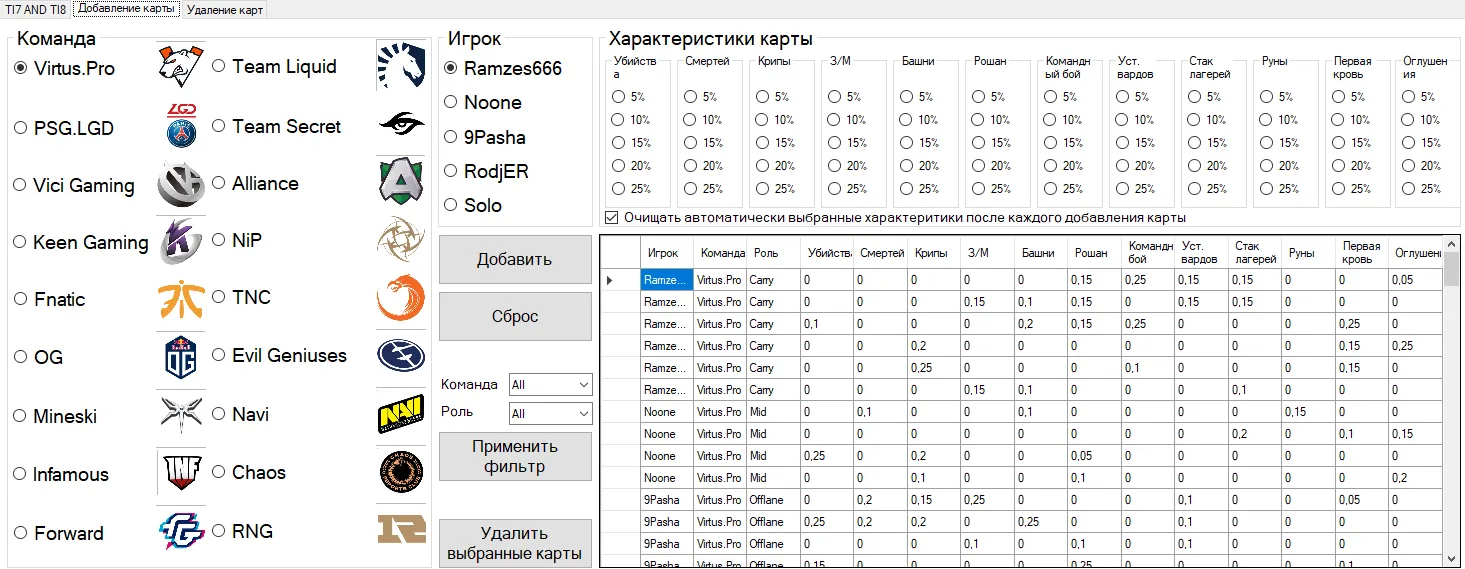
Task: Click the TNC orange logo
Action: [401, 298]
